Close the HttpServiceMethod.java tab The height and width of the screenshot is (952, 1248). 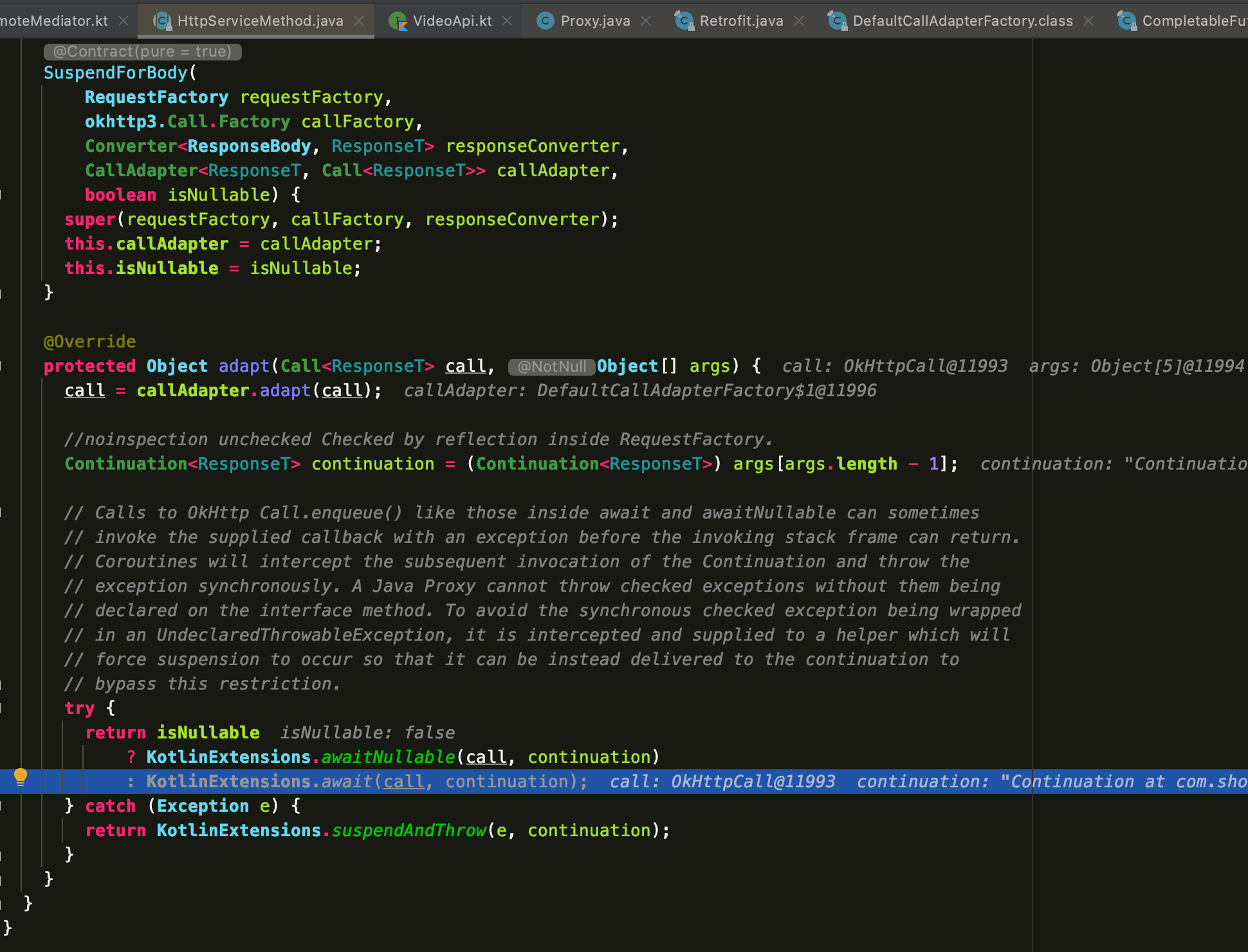pyautogui.click(x=359, y=21)
